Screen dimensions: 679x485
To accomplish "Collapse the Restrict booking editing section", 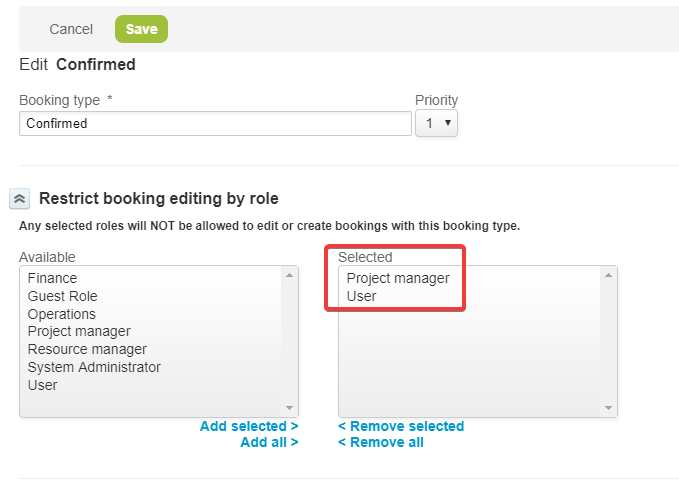I will click(20, 199).
